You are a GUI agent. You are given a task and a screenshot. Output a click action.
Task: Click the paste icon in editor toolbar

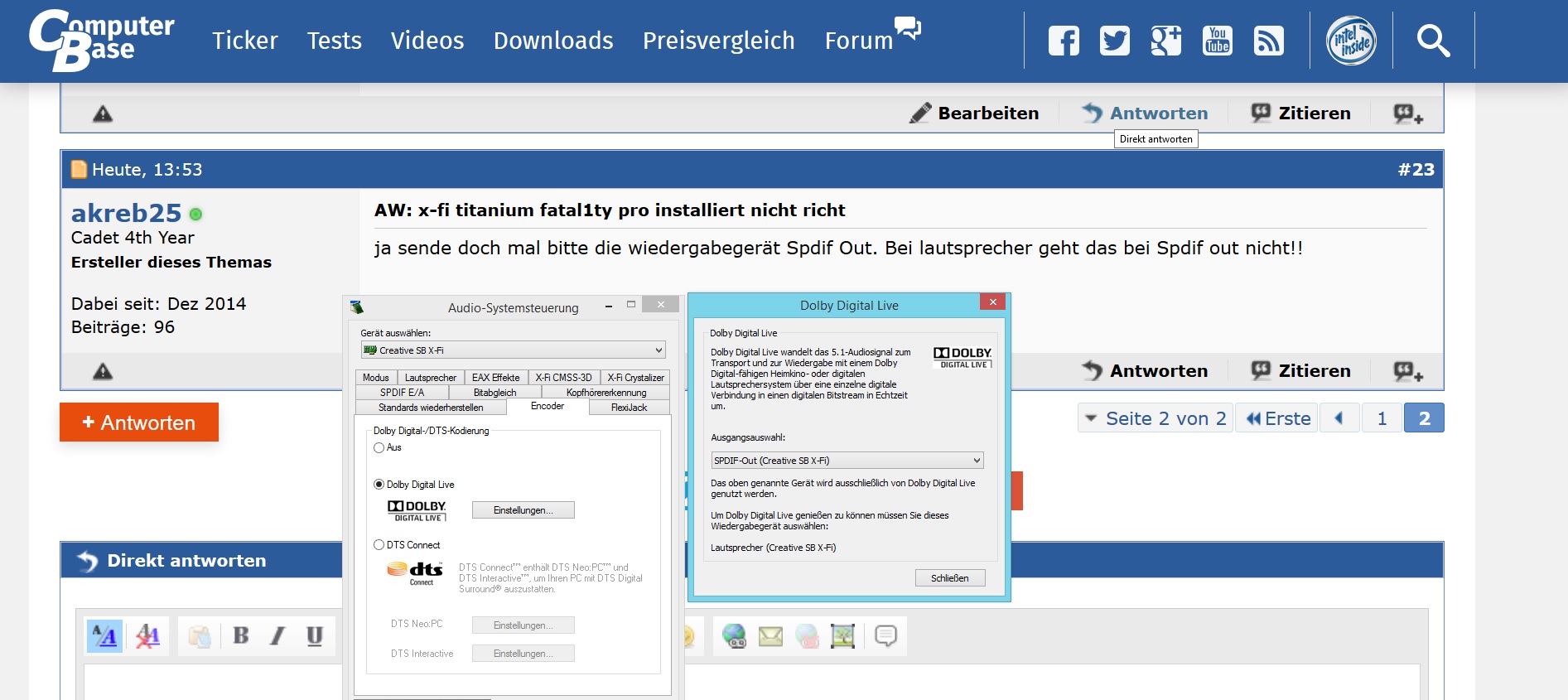tap(200, 636)
